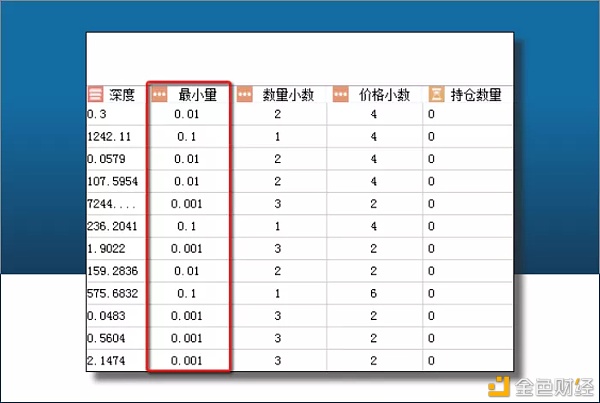
Task: Click the dots icon beside 数量小数 header
Action: coord(245,94)
